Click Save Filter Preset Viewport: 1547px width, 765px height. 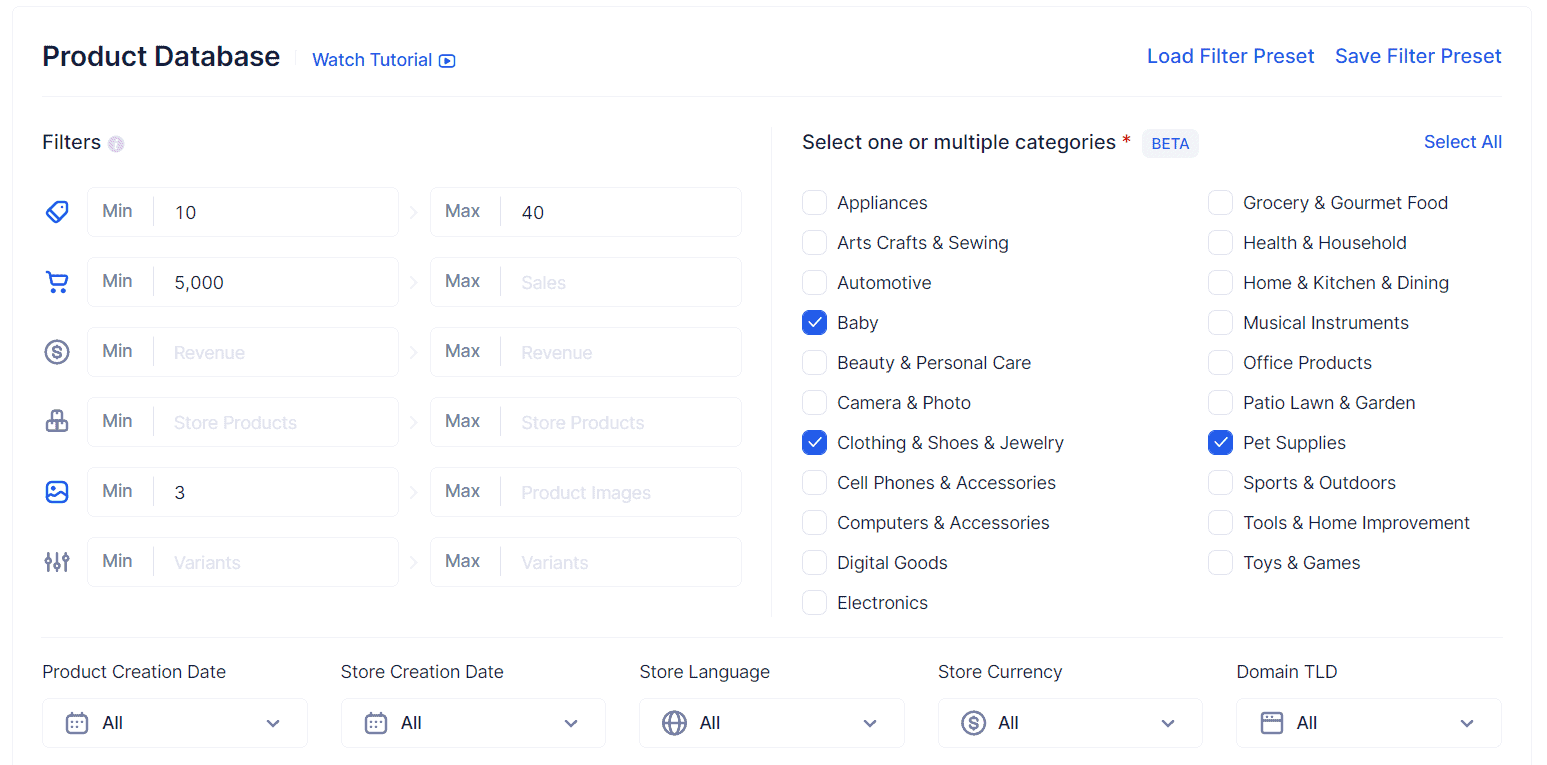(x=1418, y=56)
